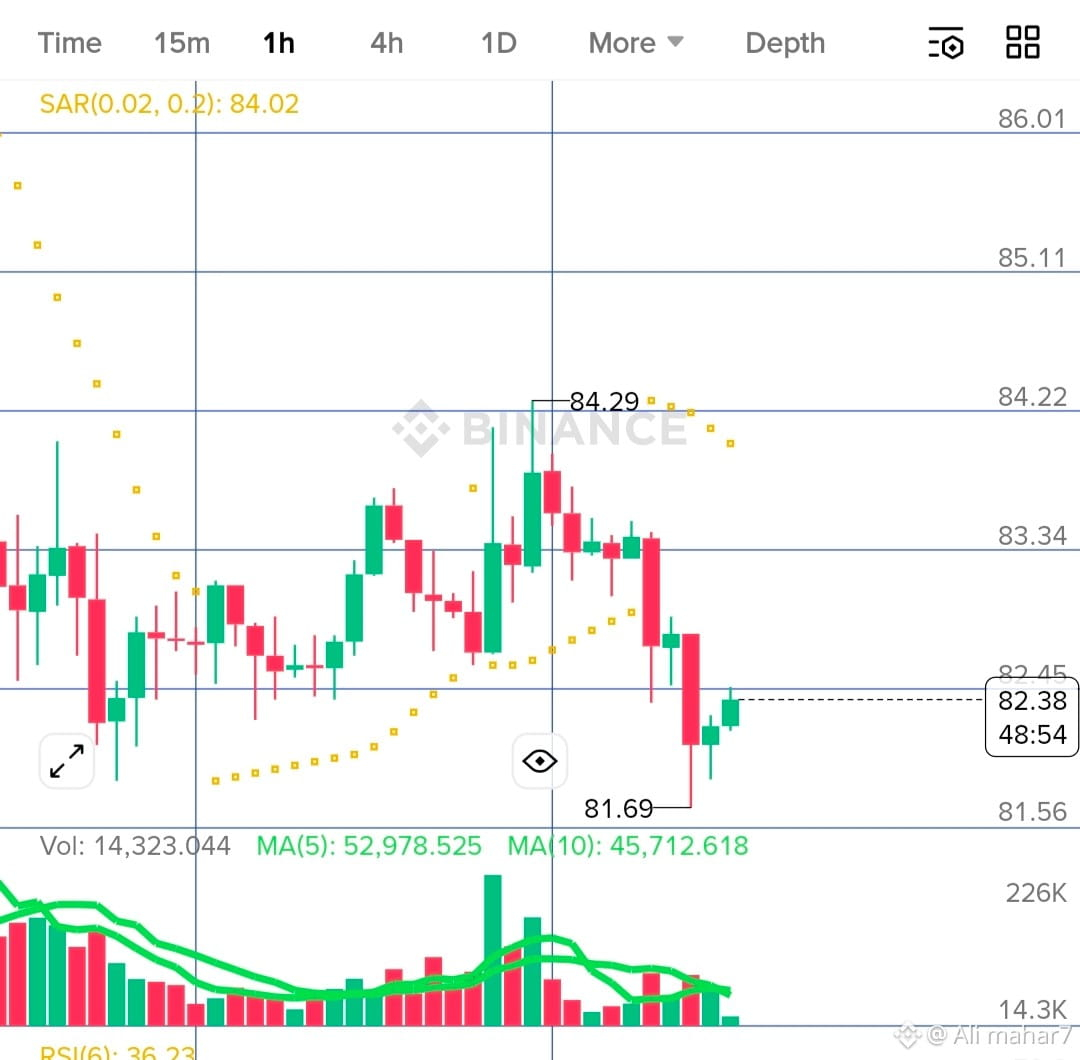Click the 84.22 price axis label

[x=1032, y=397]
